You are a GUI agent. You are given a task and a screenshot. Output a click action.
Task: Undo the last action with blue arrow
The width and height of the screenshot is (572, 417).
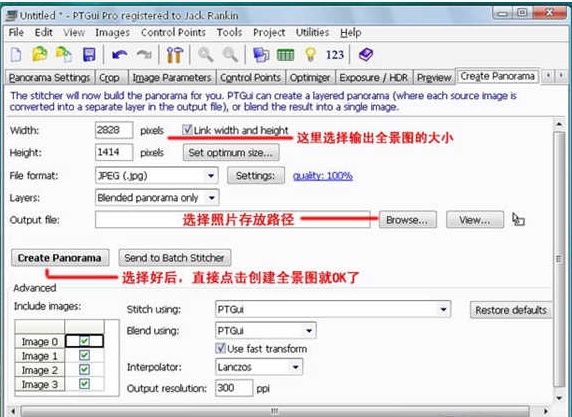coord(119,55)
